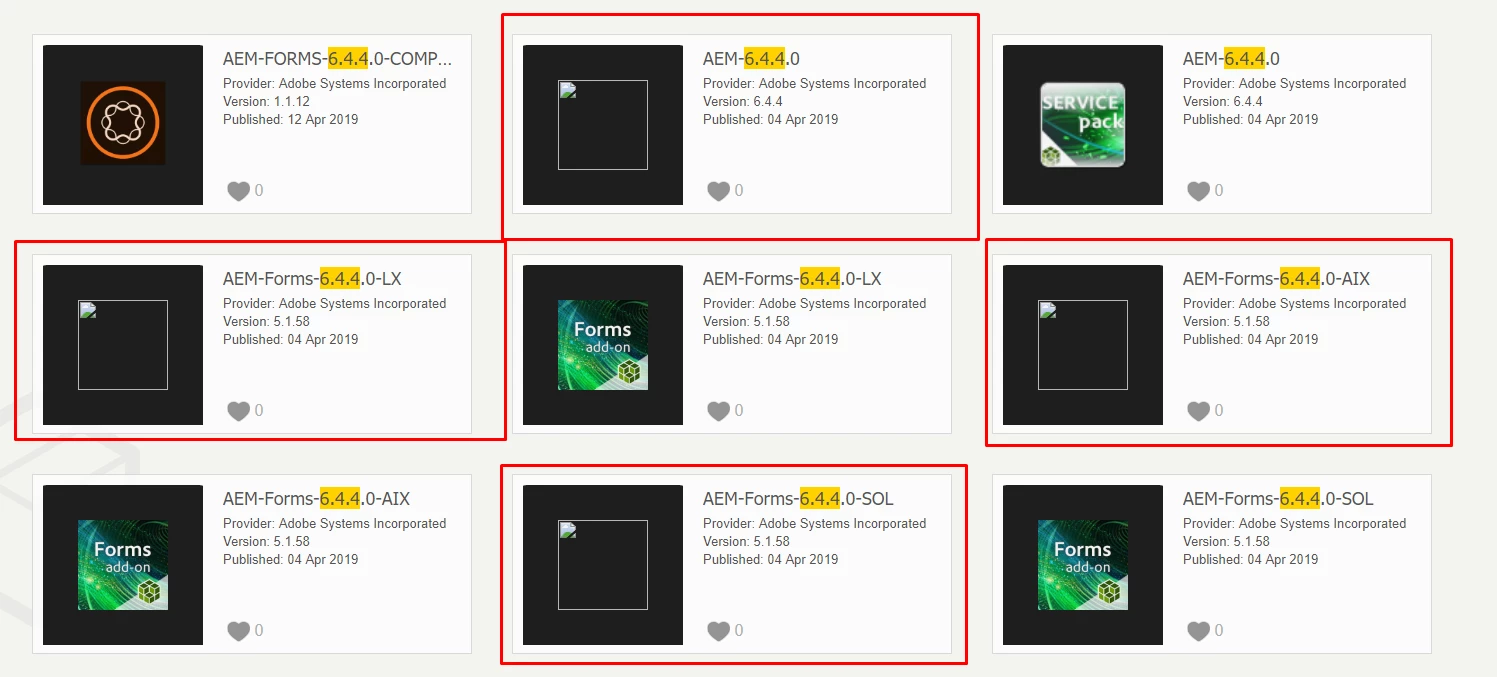Click Forms add-on thumbnail of the LX package
The height and width of the screenshot is (677, 1497).
click(x=603, y=345)
